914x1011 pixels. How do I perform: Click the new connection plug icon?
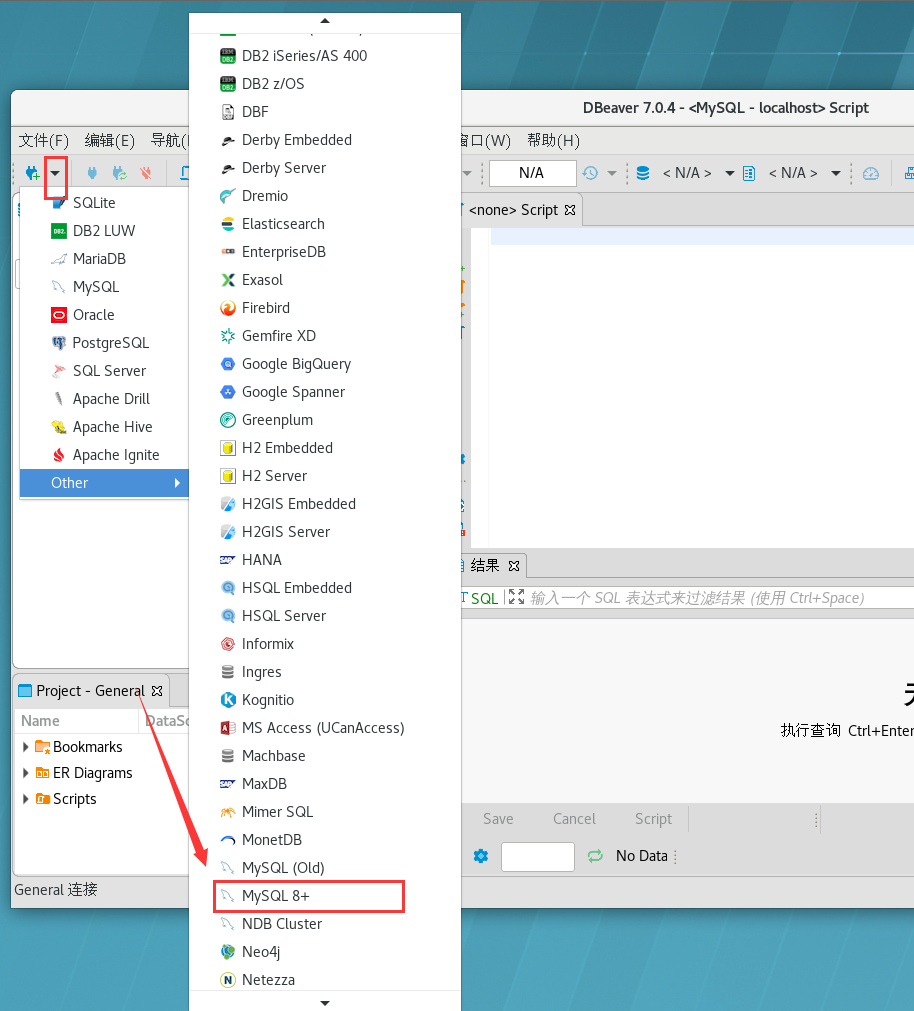(x=32, y=173)
